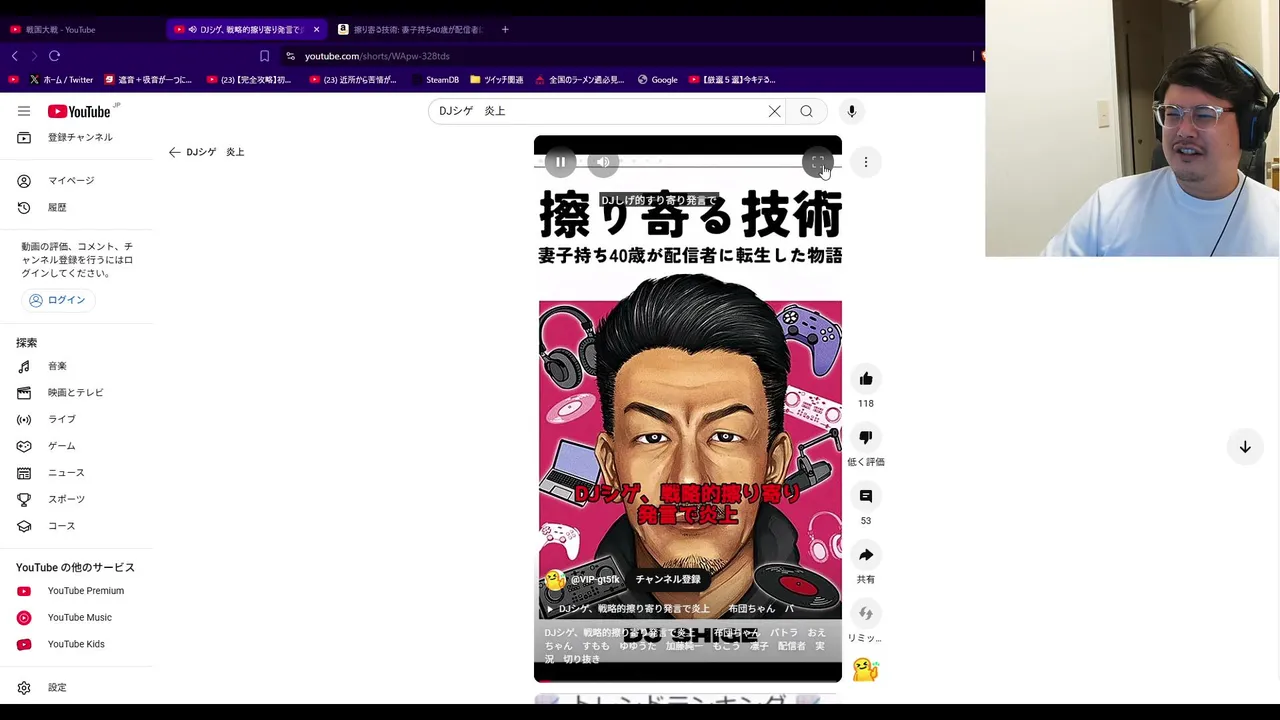Screen dimensions: 1280x720
Task: Open the 【厳選5選】今キテる bookmark
Action: 732,80
